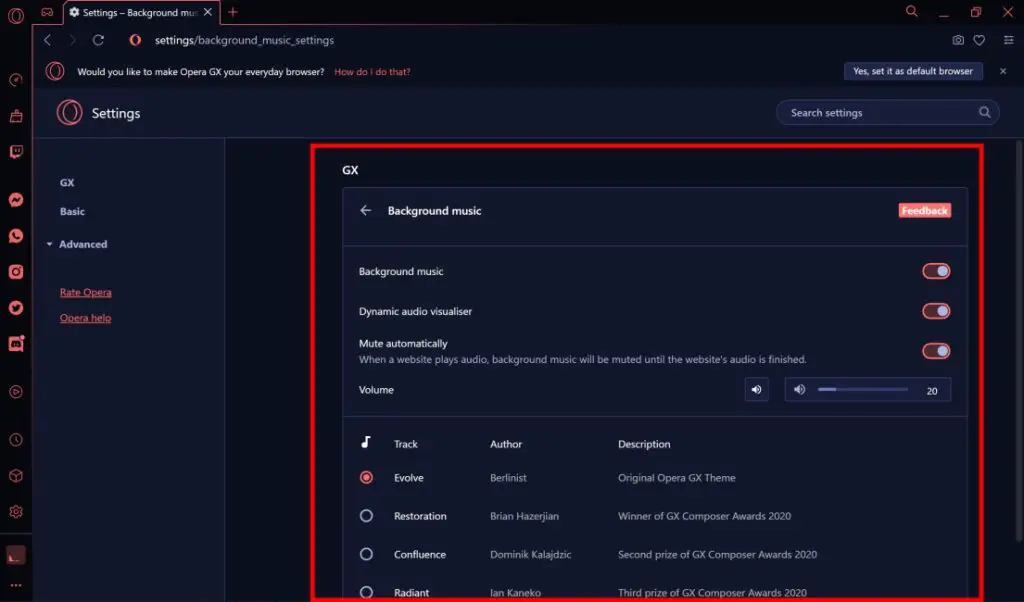Open the Player icon in sidebar
The height and width of the screenshot is (602, 1024).
16,392
